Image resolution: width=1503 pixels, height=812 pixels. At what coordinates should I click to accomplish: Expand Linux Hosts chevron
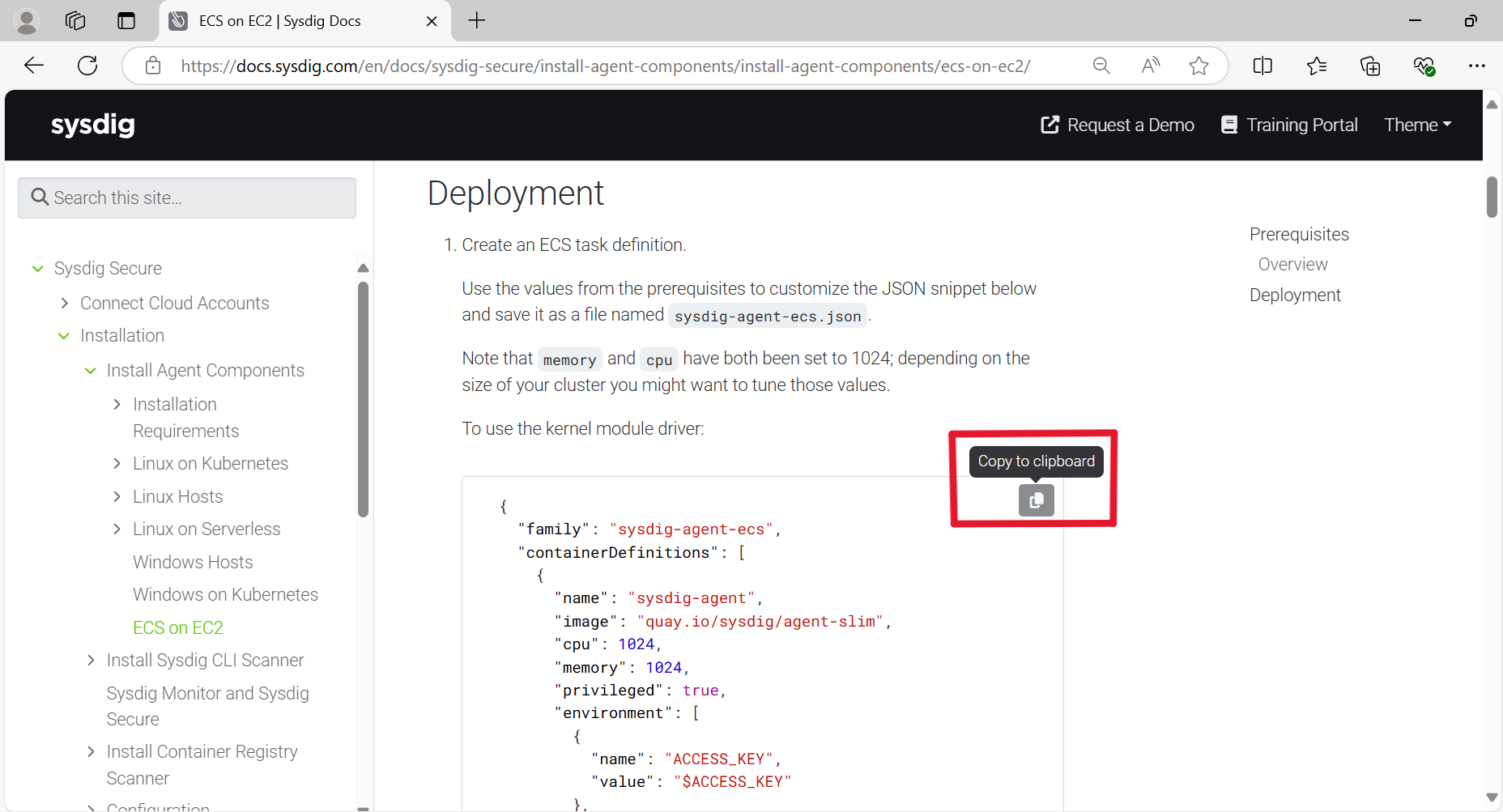[117, 496]
